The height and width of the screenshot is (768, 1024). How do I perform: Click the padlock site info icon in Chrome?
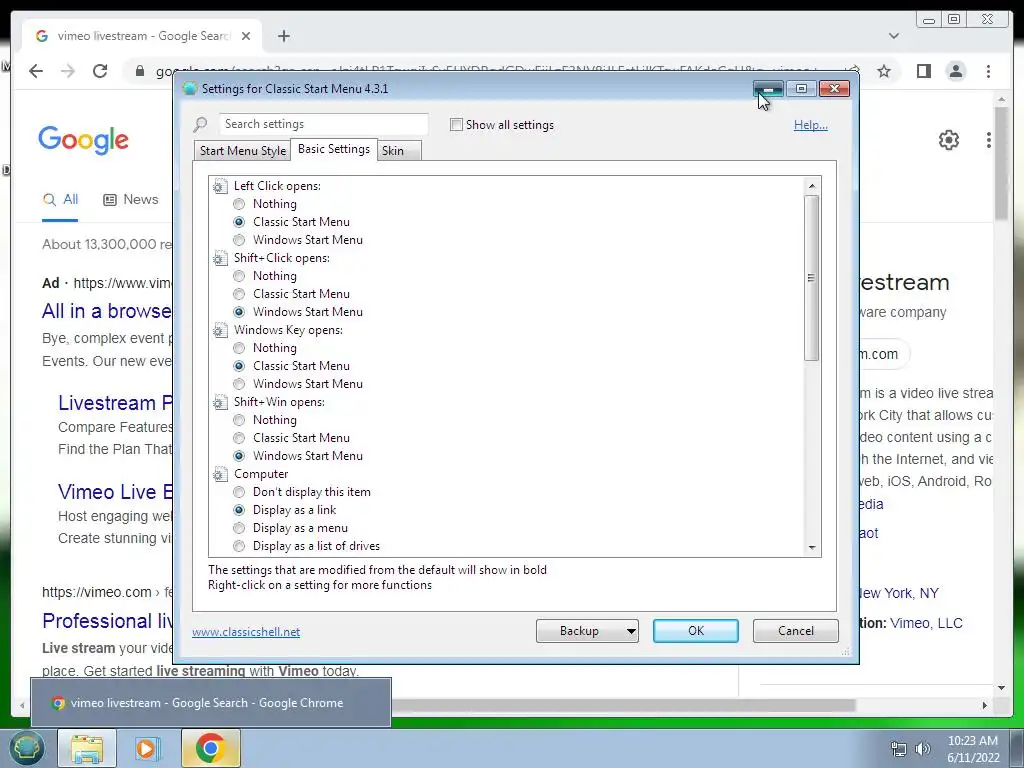pyautogui.click(x=139, y=71)
